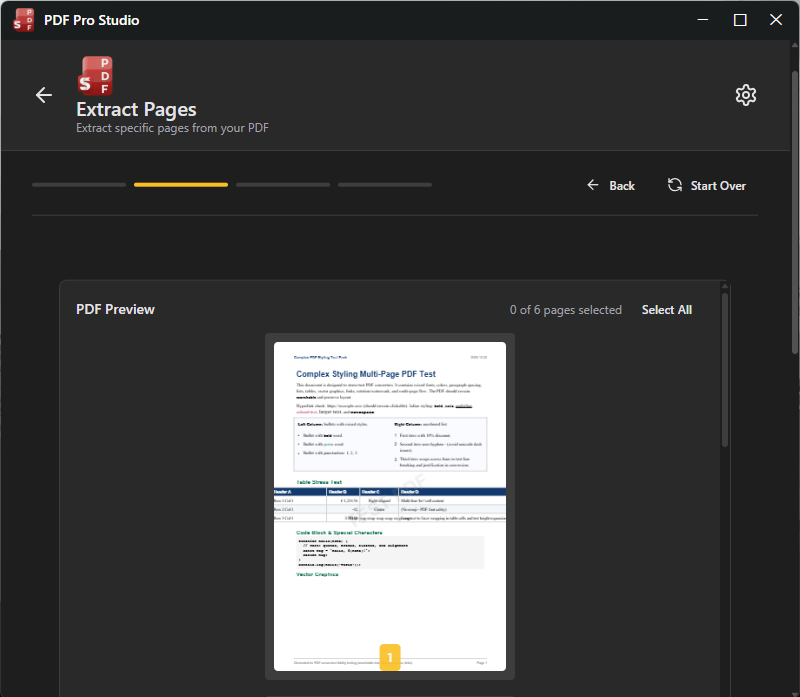Image resolution: width=800 pixels, height=697 pixels.
Task: Select the page 1 thumbnail
Action: click(x=390, y=506)
